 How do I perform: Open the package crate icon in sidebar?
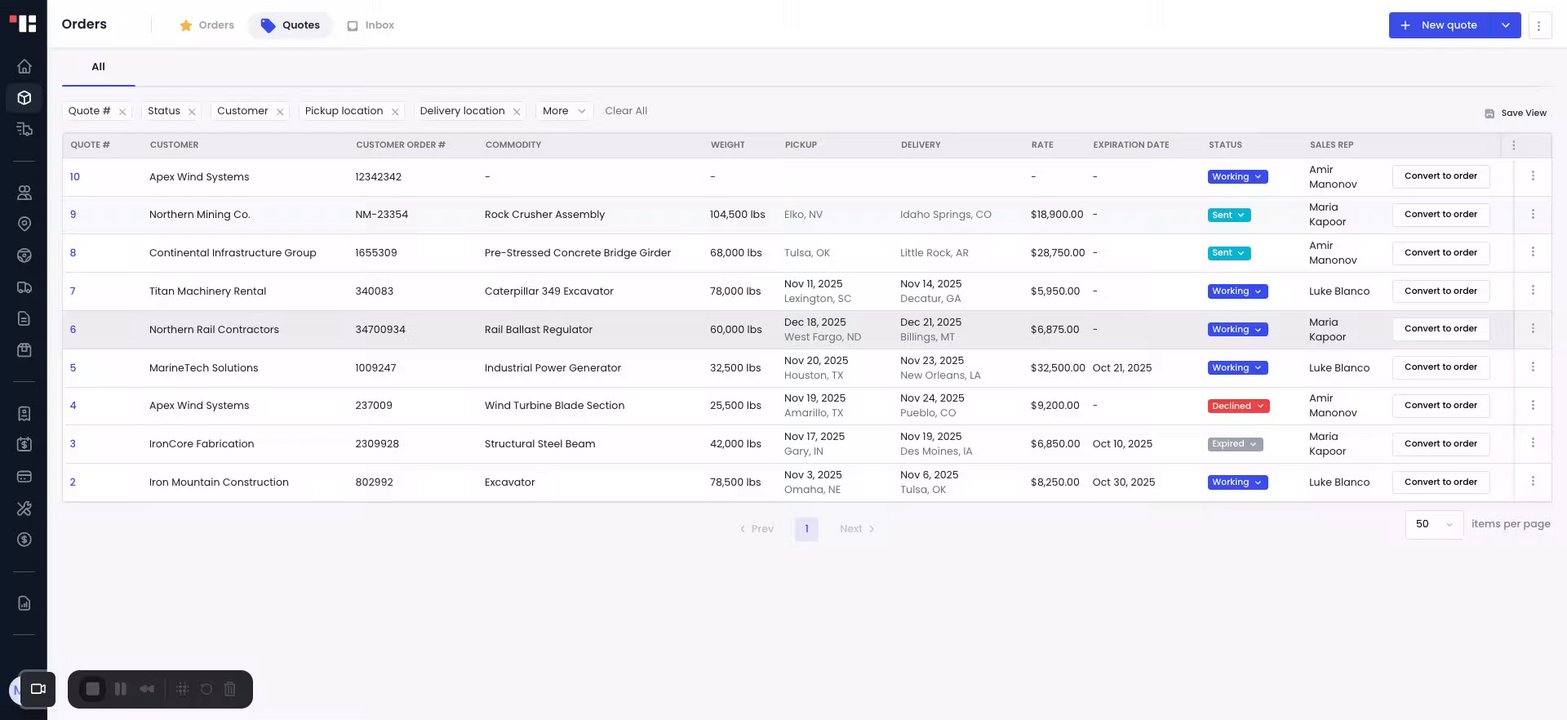coord(24,350)
